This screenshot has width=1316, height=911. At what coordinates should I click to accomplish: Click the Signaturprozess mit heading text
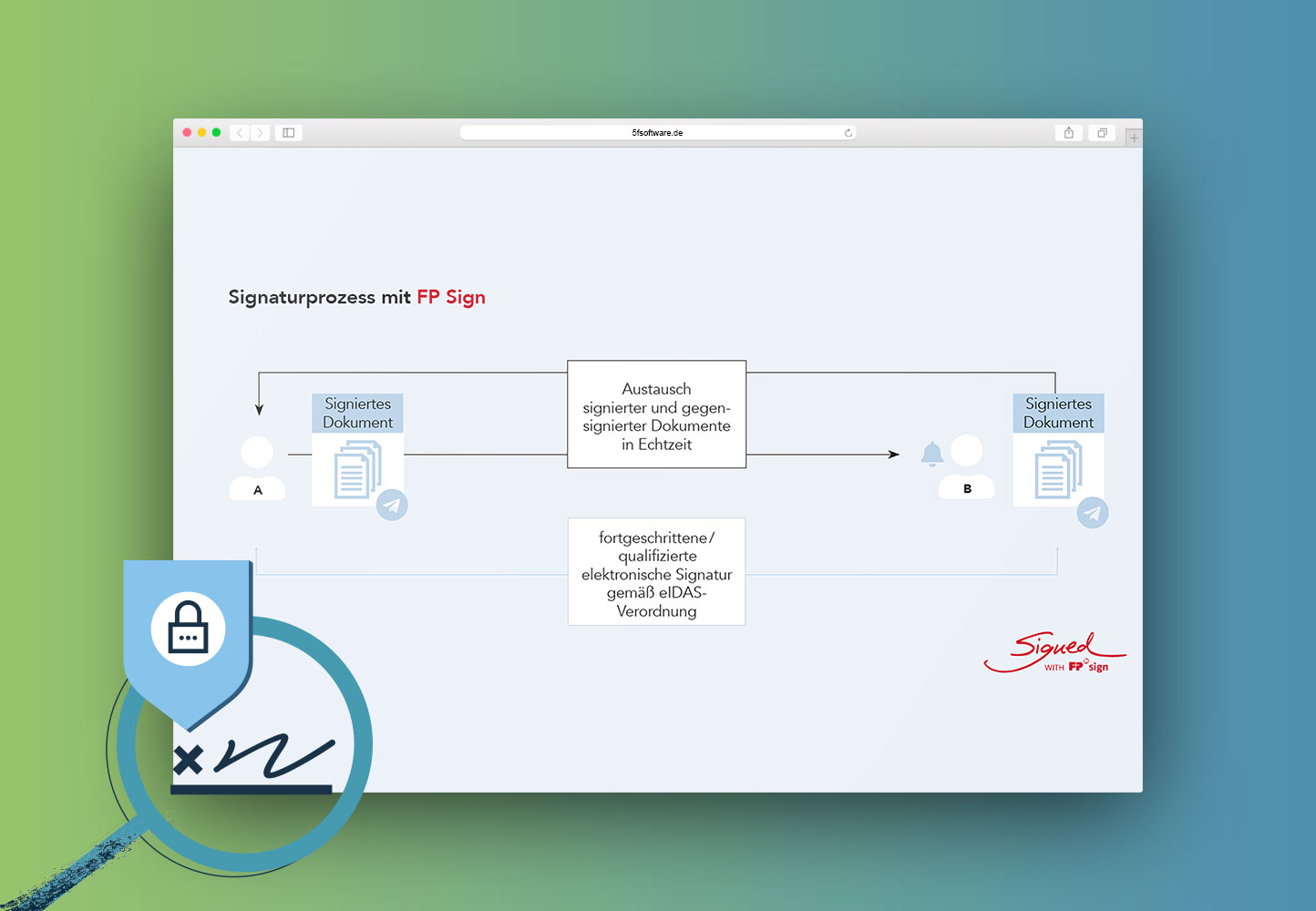click(320, 297)
